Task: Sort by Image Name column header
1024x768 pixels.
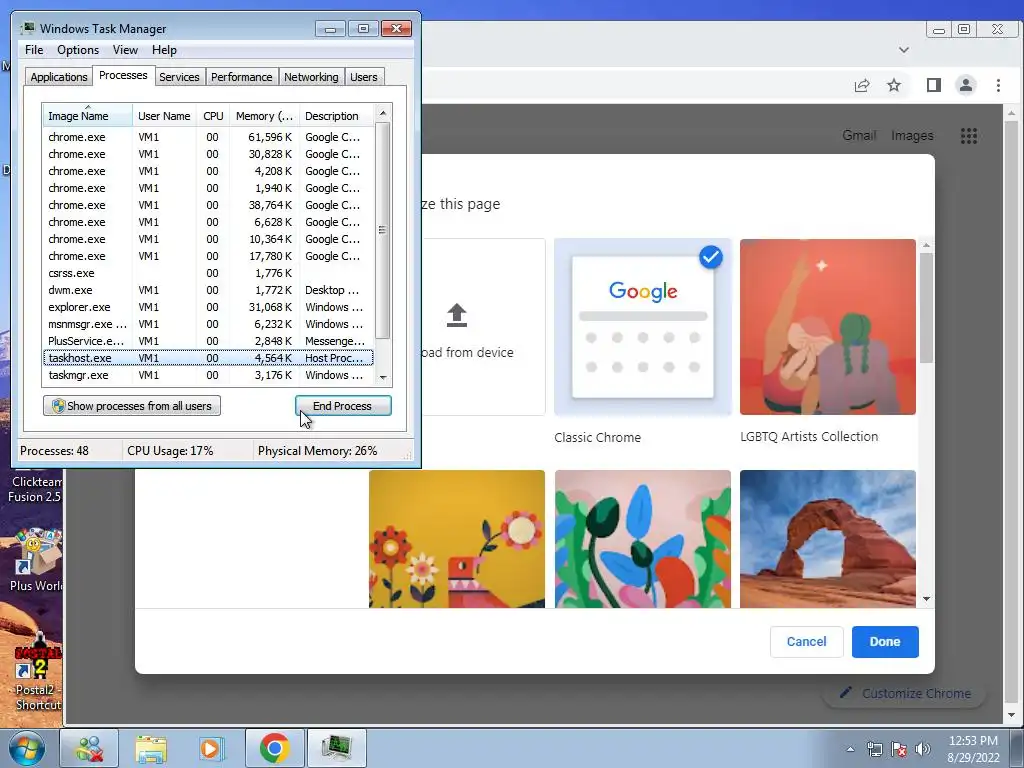Action: (x=88, y=116)
